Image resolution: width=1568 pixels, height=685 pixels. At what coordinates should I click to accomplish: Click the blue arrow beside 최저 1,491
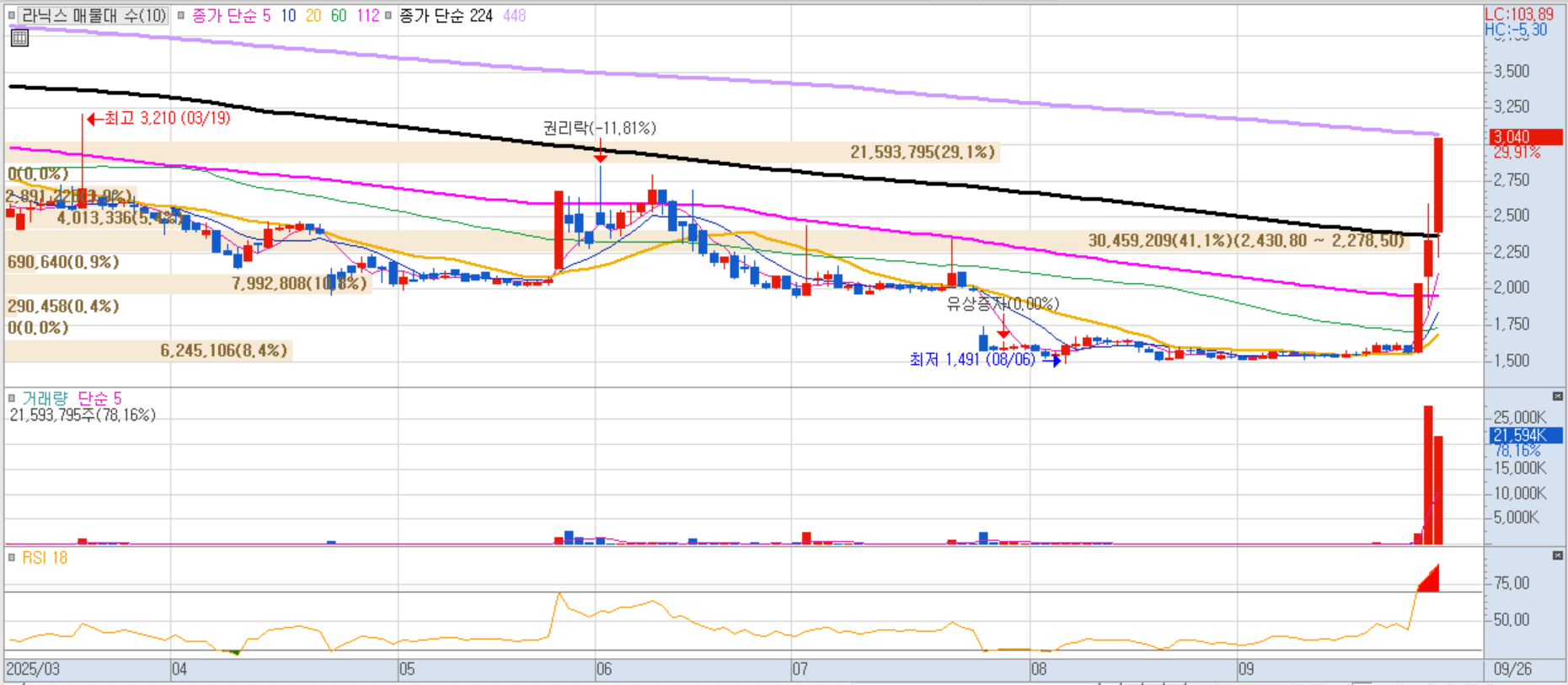point(1052,361)
